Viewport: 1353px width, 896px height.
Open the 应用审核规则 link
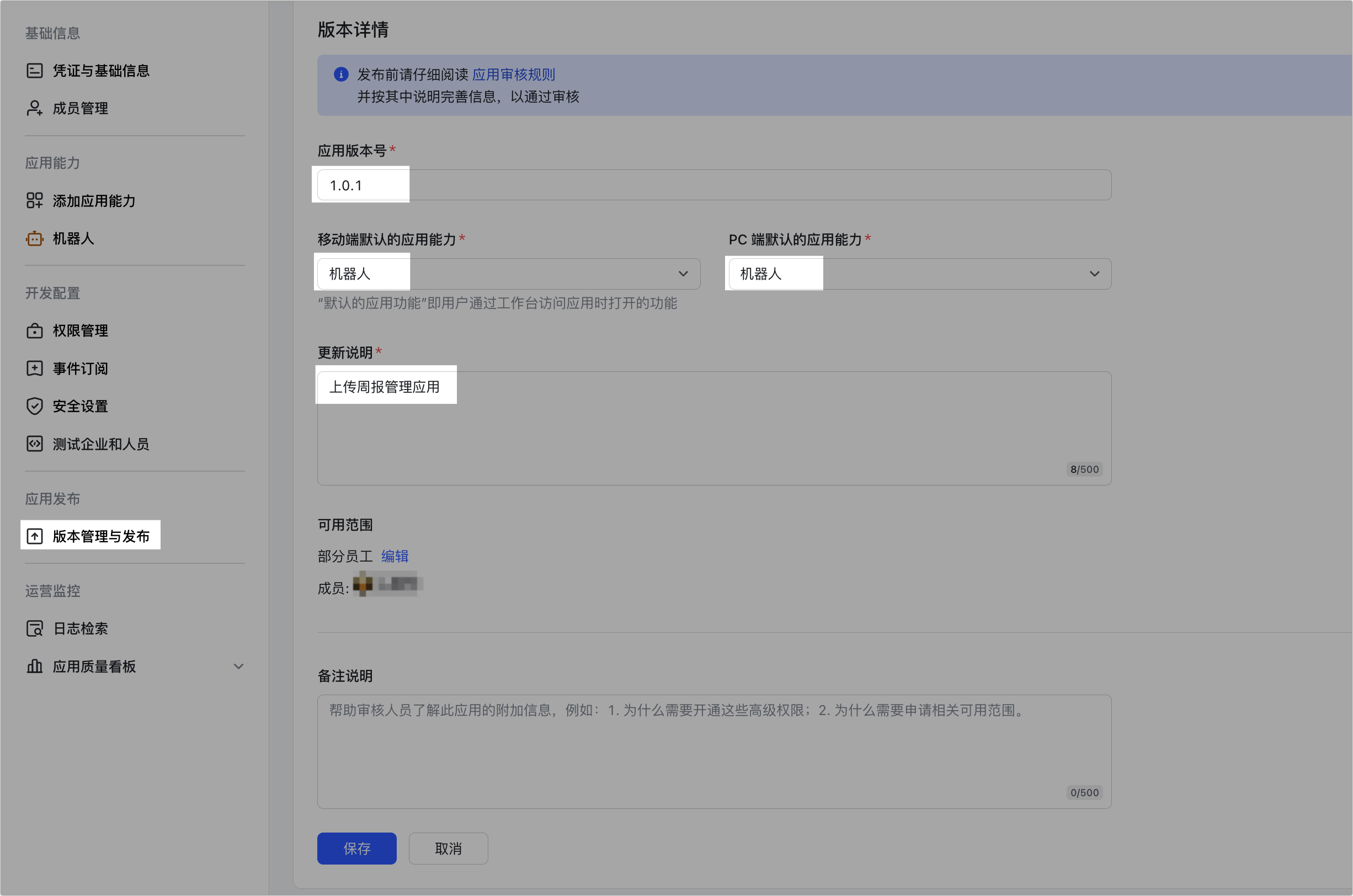(x=514, y=74)
